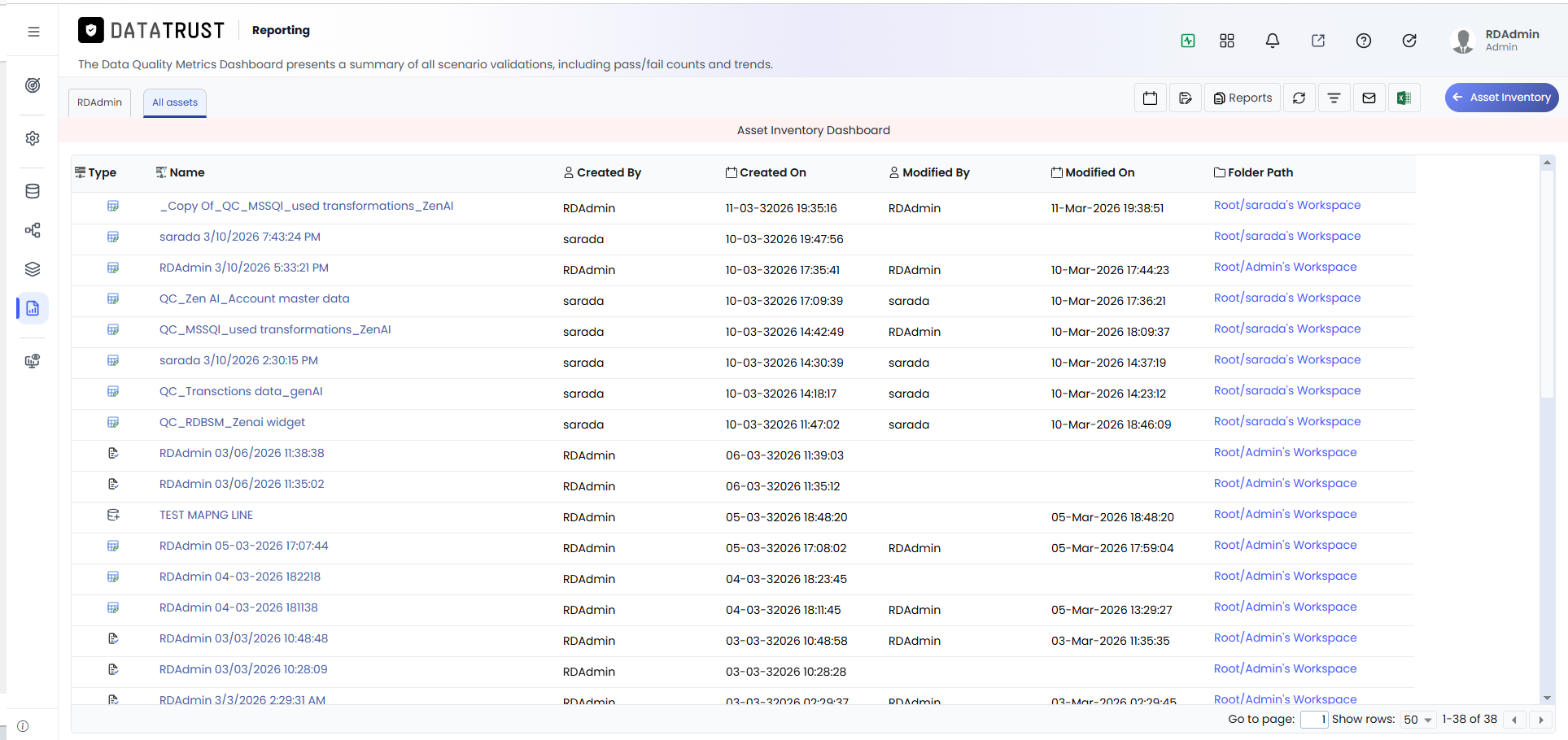Open QC_Transctions data_genAI asset
This screenshot has width=1568, height=740.
(241, 391)
